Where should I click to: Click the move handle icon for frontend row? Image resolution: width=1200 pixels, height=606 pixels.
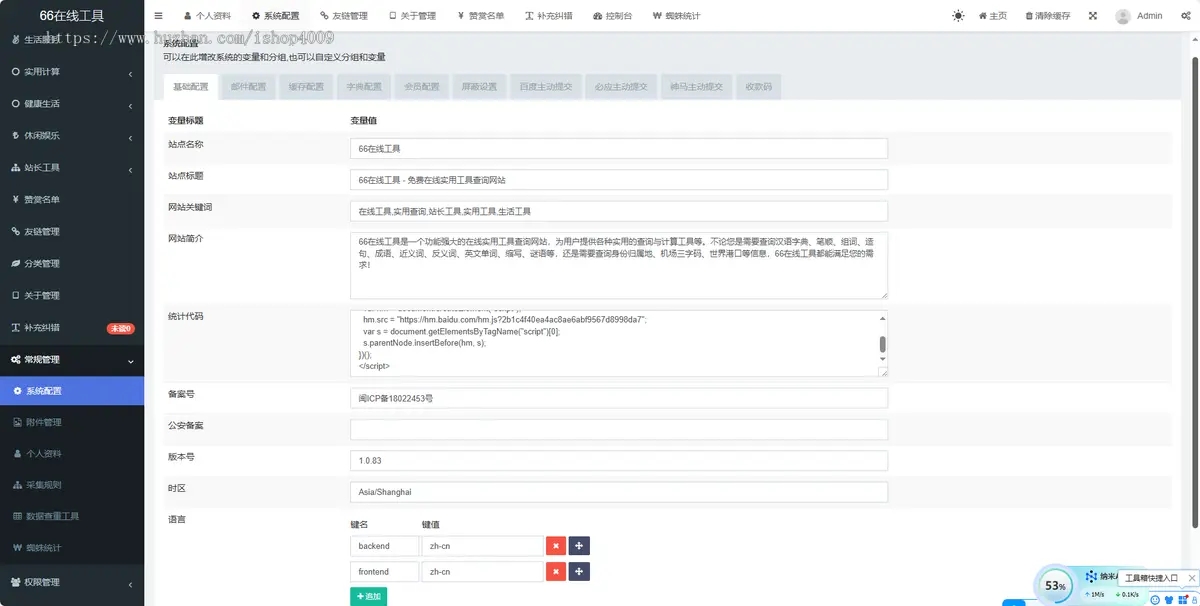click(x=579, y=571)
